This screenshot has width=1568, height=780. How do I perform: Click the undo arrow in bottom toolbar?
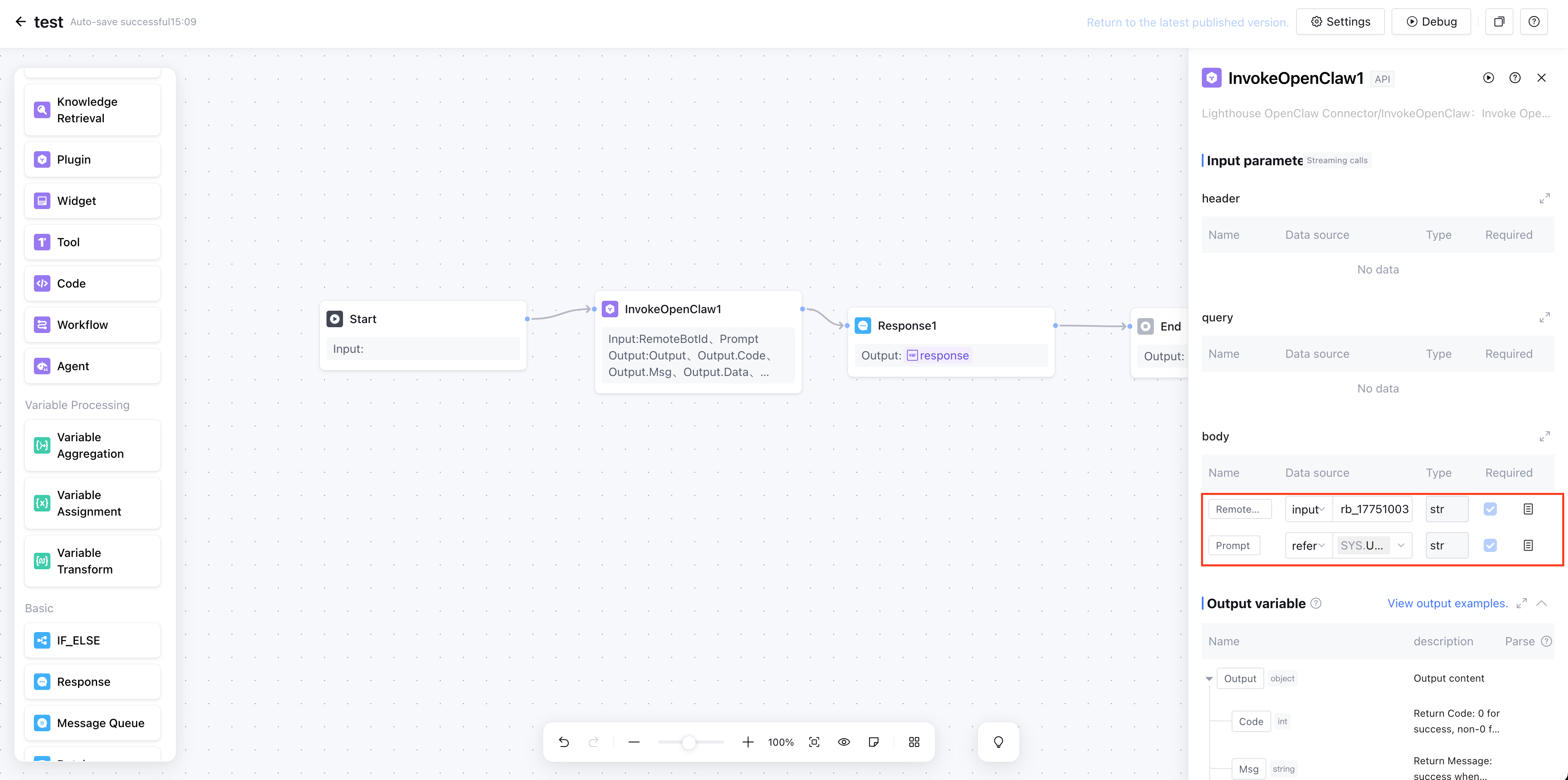coord(564,742)
